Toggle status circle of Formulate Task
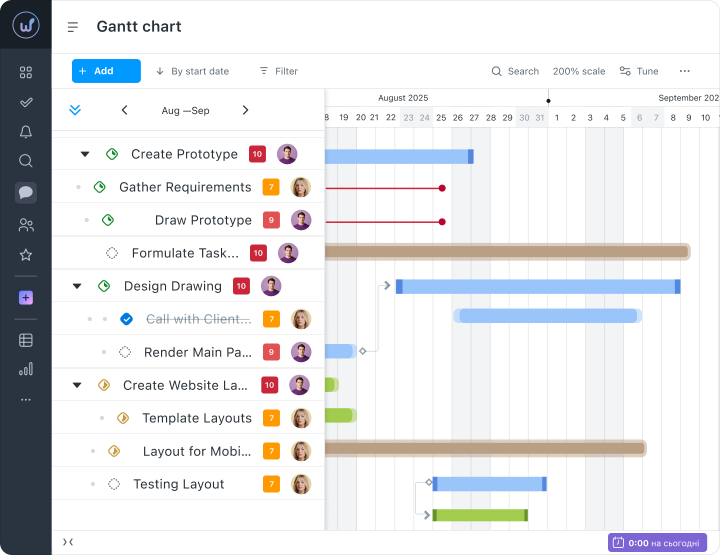Screen dimensions: 720x555 (x=112, y=253)
